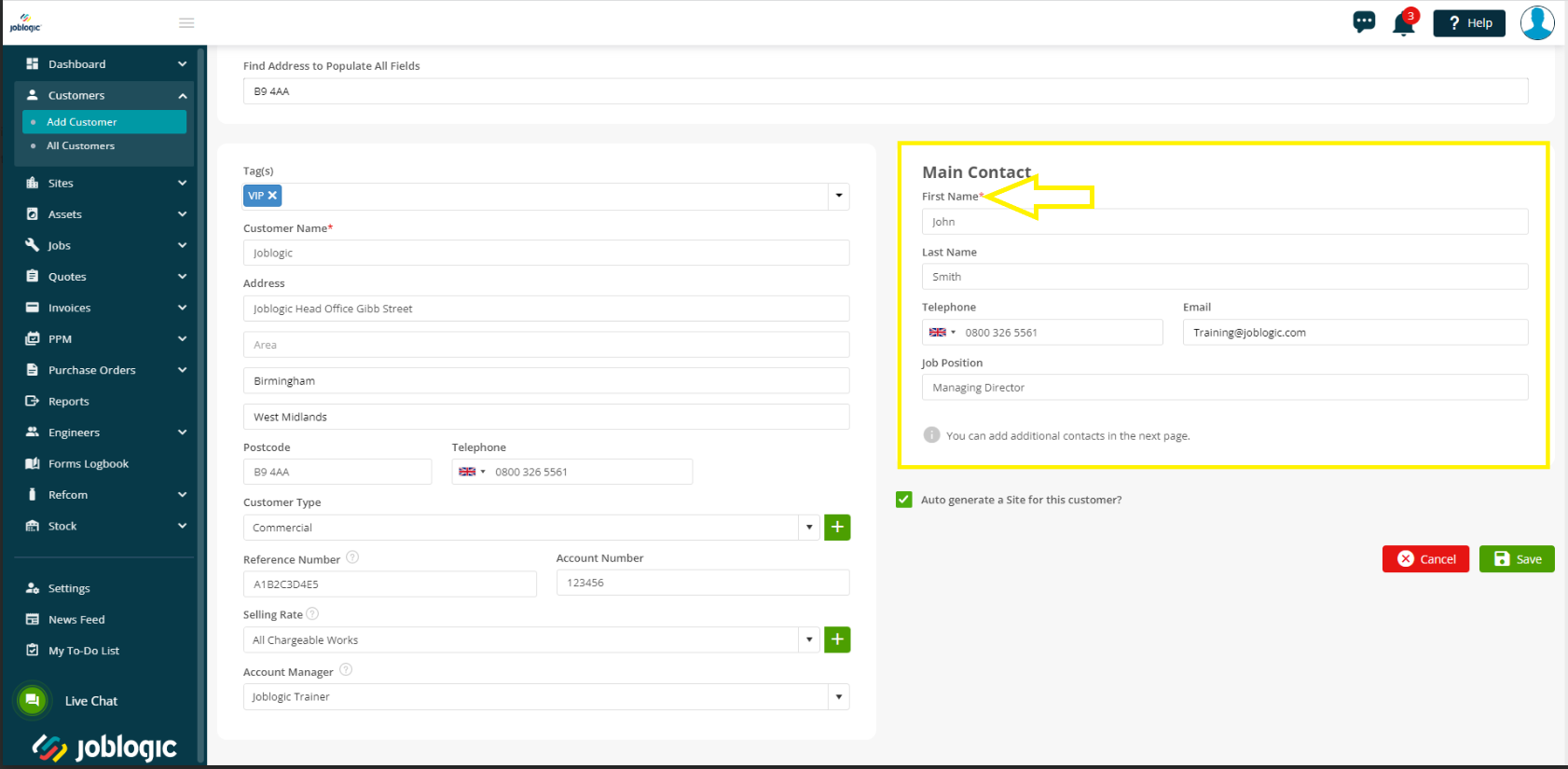Viewport: 1568px width, 769px height.
Task: Click the Find Address postcode field
Action: point(886,91)
